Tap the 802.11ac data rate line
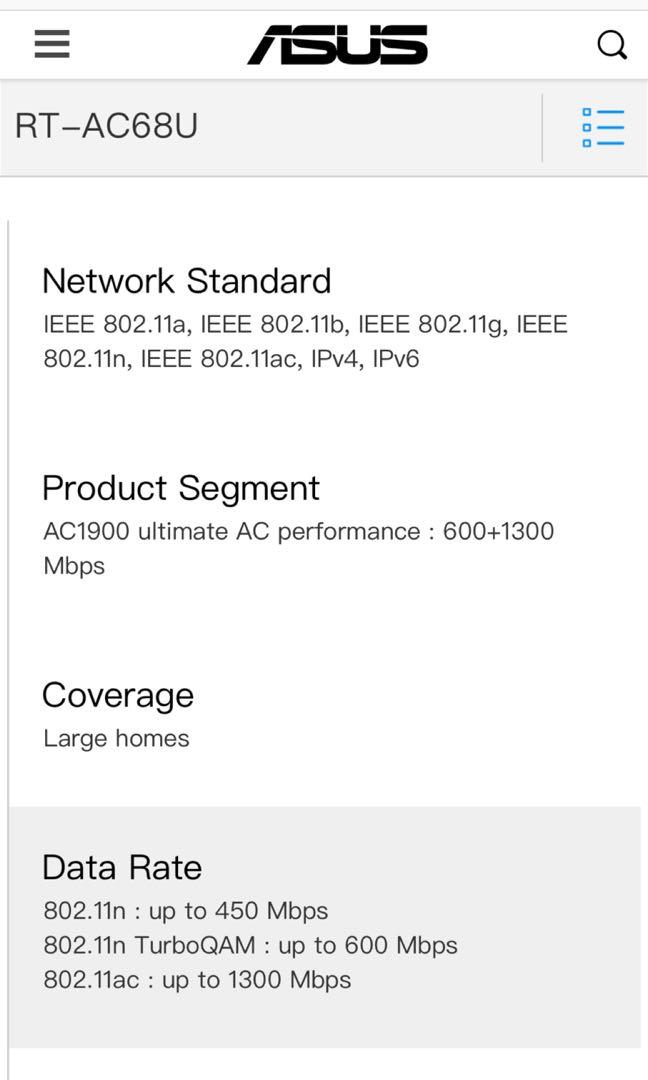 click(196, 979)
